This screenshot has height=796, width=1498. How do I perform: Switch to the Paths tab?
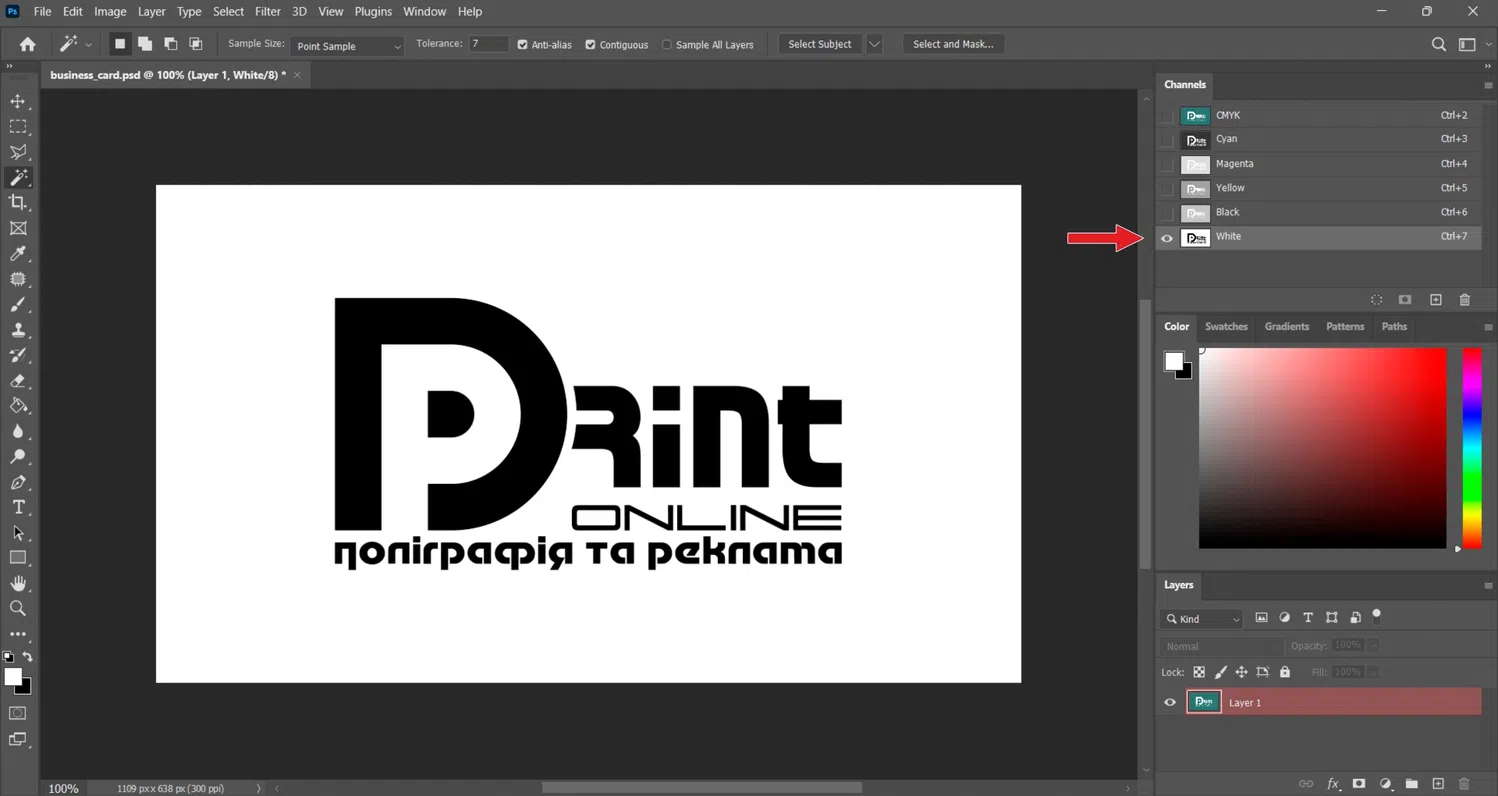[1394, 326]
